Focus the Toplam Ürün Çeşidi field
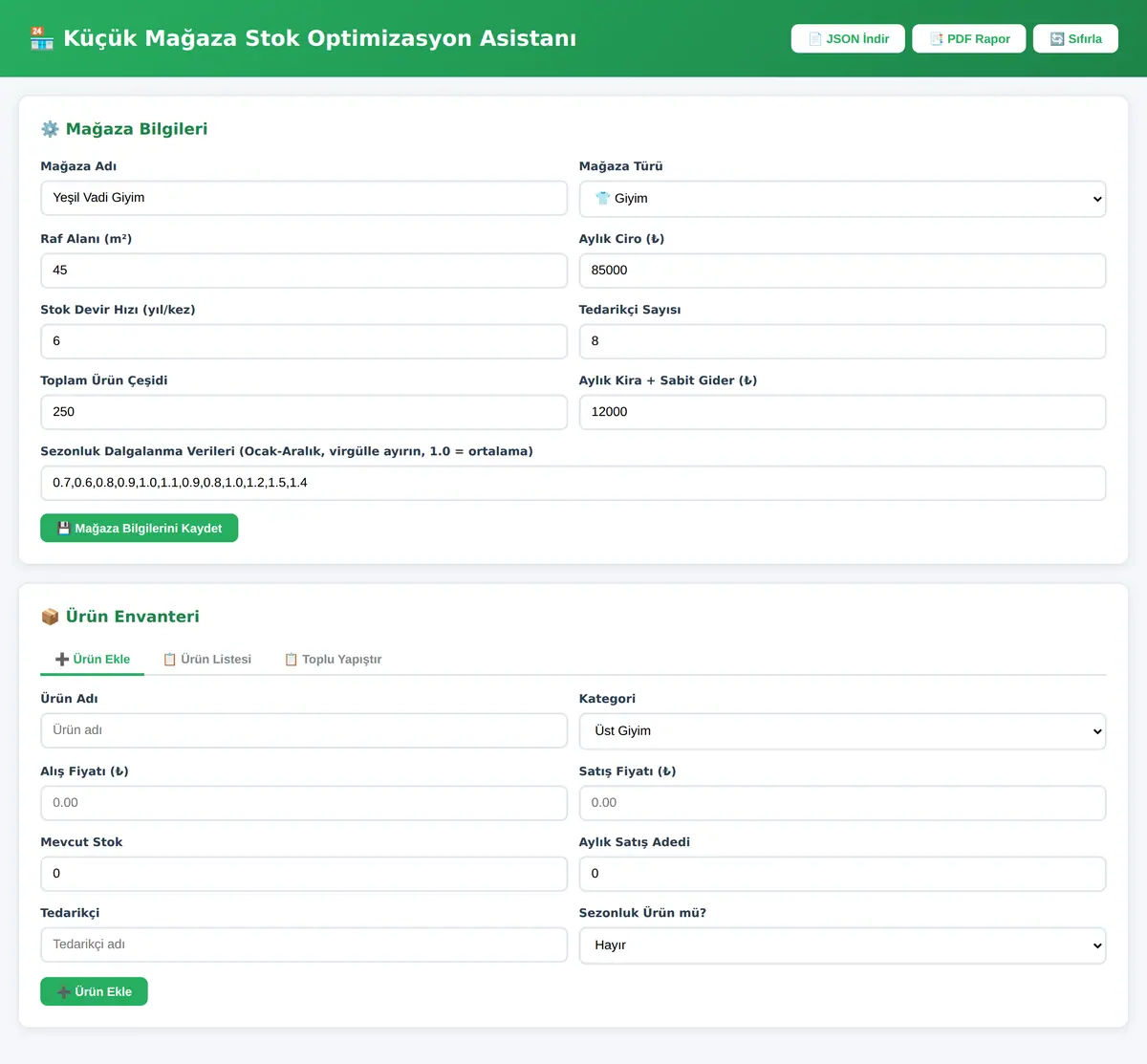This screenshot has height=1064, width=1147. coord(304,412)
